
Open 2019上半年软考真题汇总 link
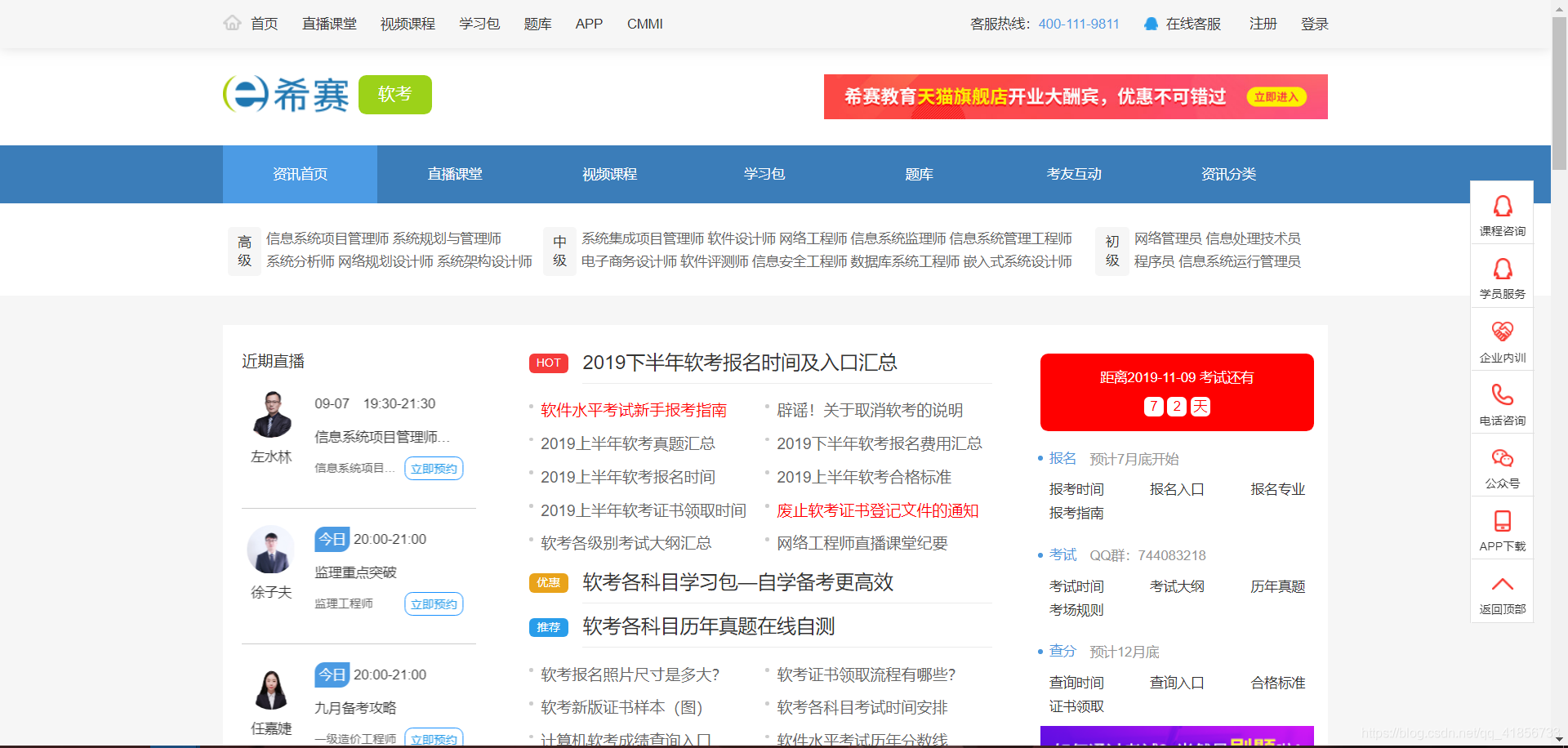click(x=628, y=443)
